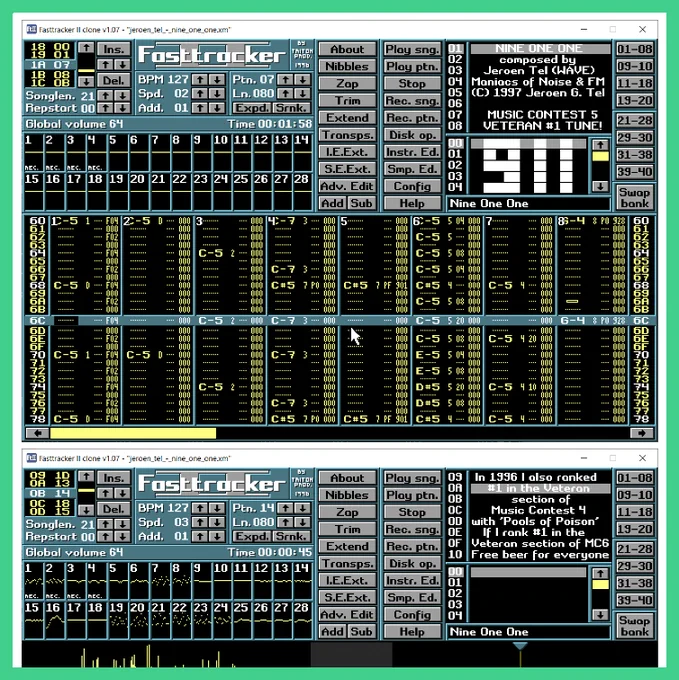The image size is (679, 680).
Task: Click yellow channel scrollbar thumb in top window
Action: (x=133, y=433)
